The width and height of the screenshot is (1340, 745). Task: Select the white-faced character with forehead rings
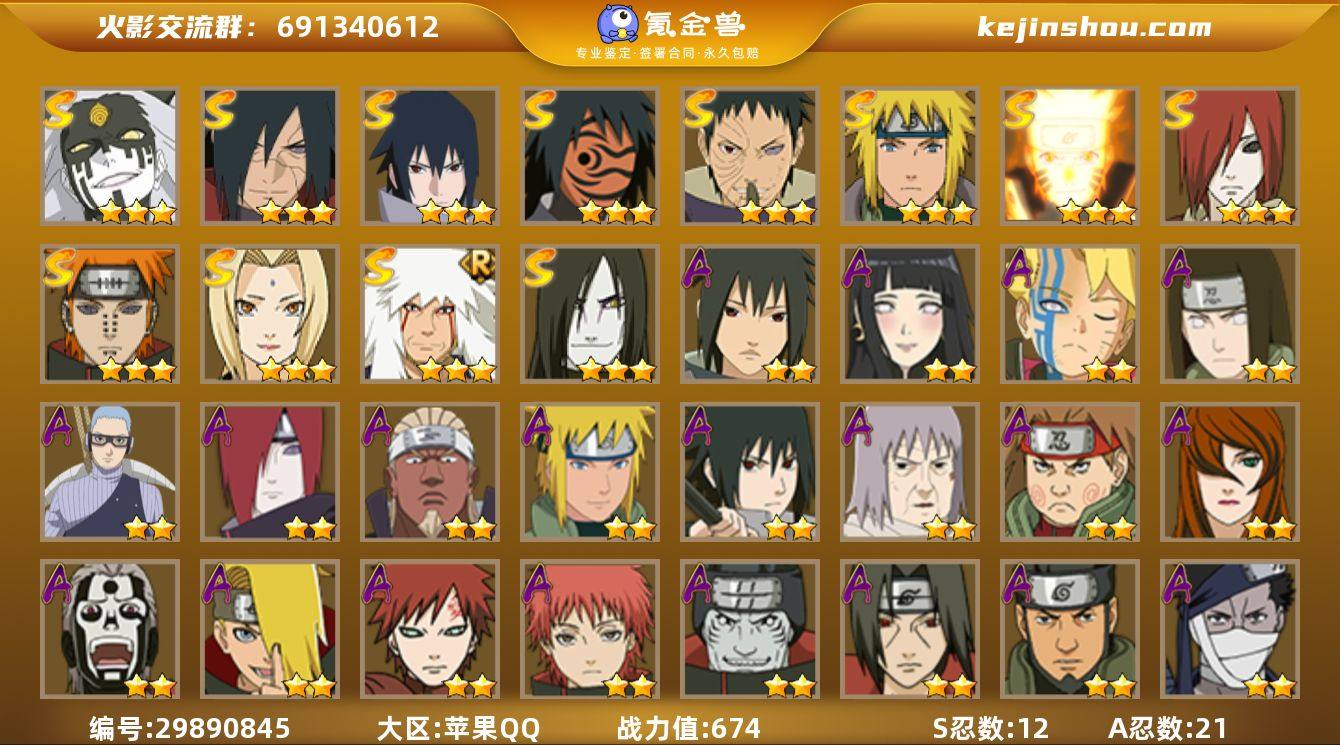pyautogui.click(x=109, y=156)
